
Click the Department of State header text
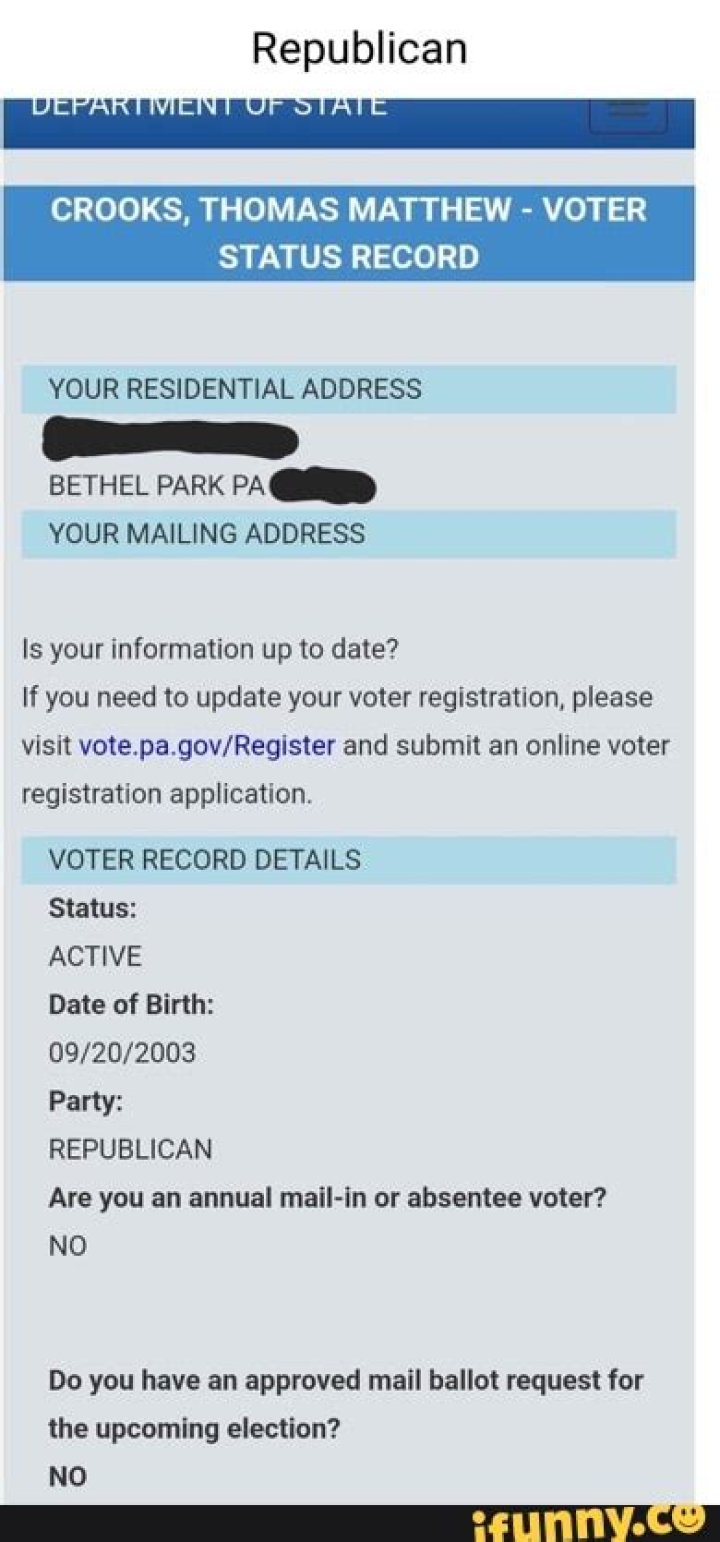click(x=209, y=106)
